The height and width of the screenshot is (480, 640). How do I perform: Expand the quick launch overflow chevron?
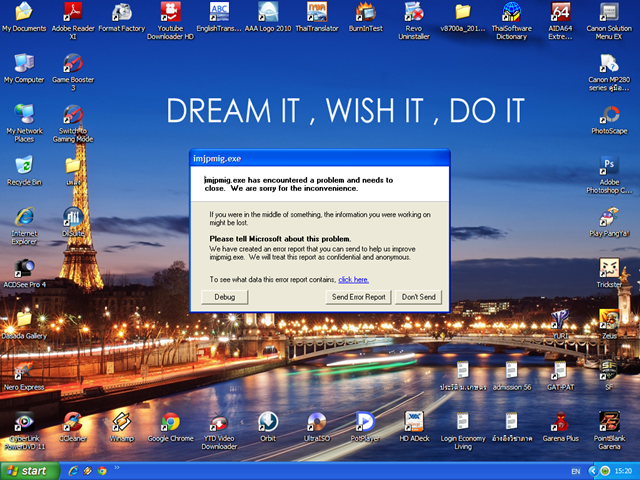[x=116, y=468]
